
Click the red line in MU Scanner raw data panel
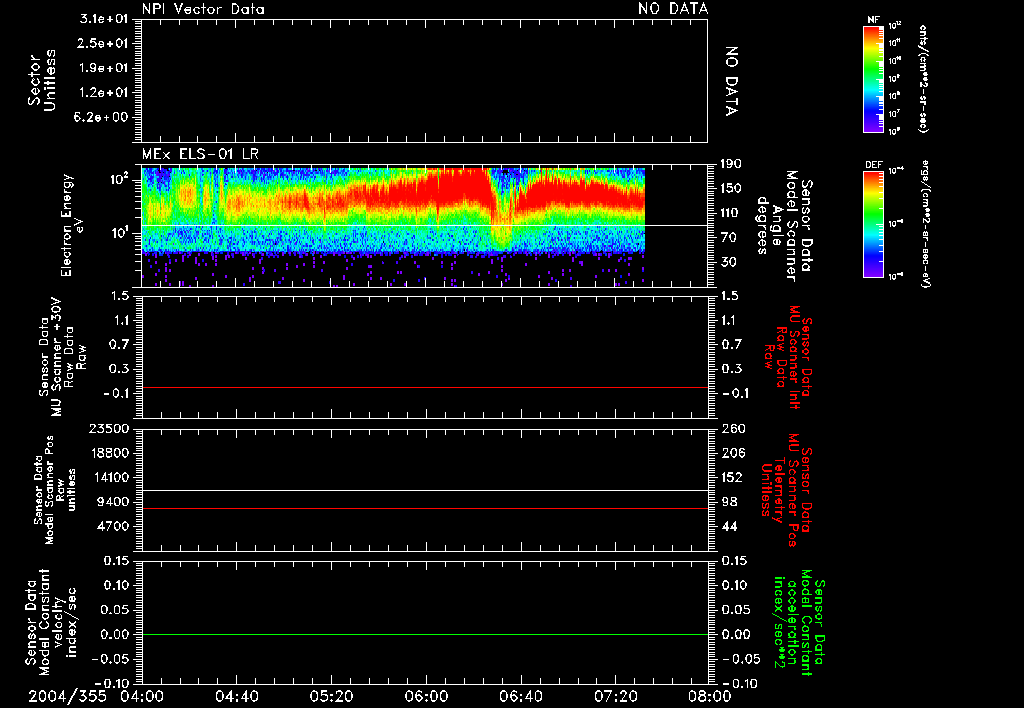[424, 387]
